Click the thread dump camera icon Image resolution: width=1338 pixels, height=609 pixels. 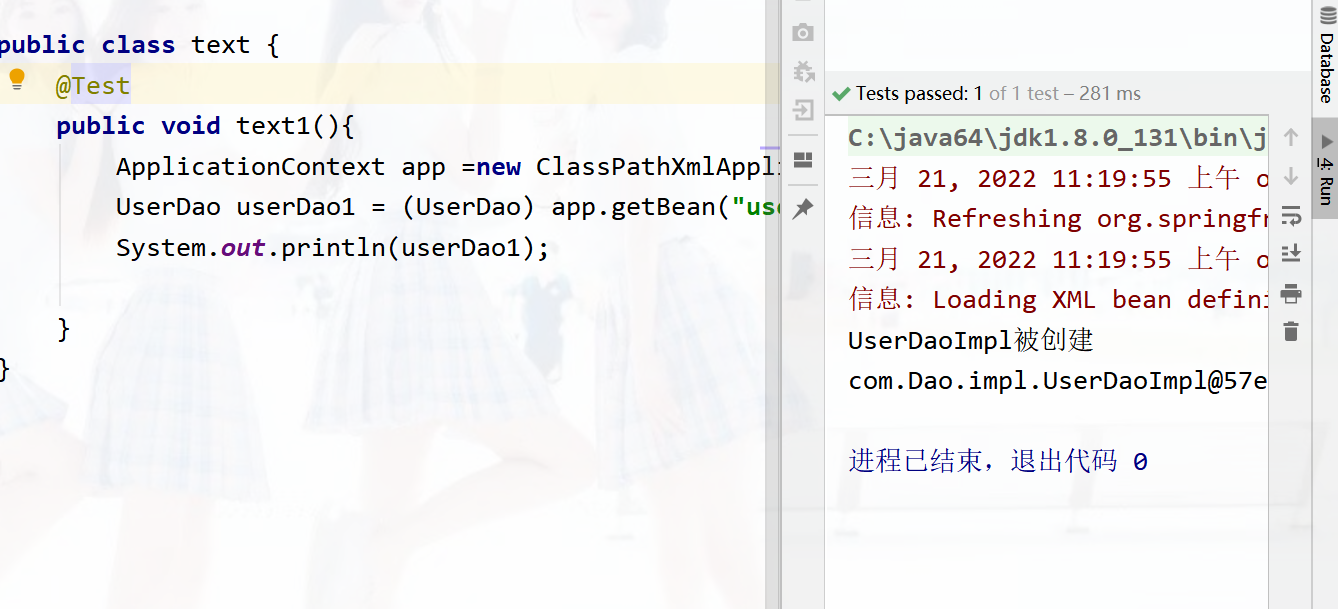(x=801, y=33)
